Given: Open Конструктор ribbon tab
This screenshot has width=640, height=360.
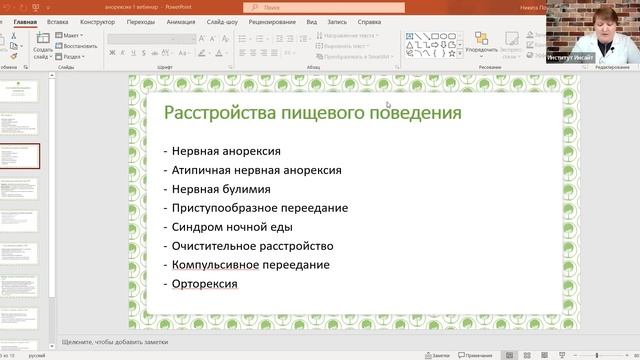Looking at the screenshot, I should 97,22.
